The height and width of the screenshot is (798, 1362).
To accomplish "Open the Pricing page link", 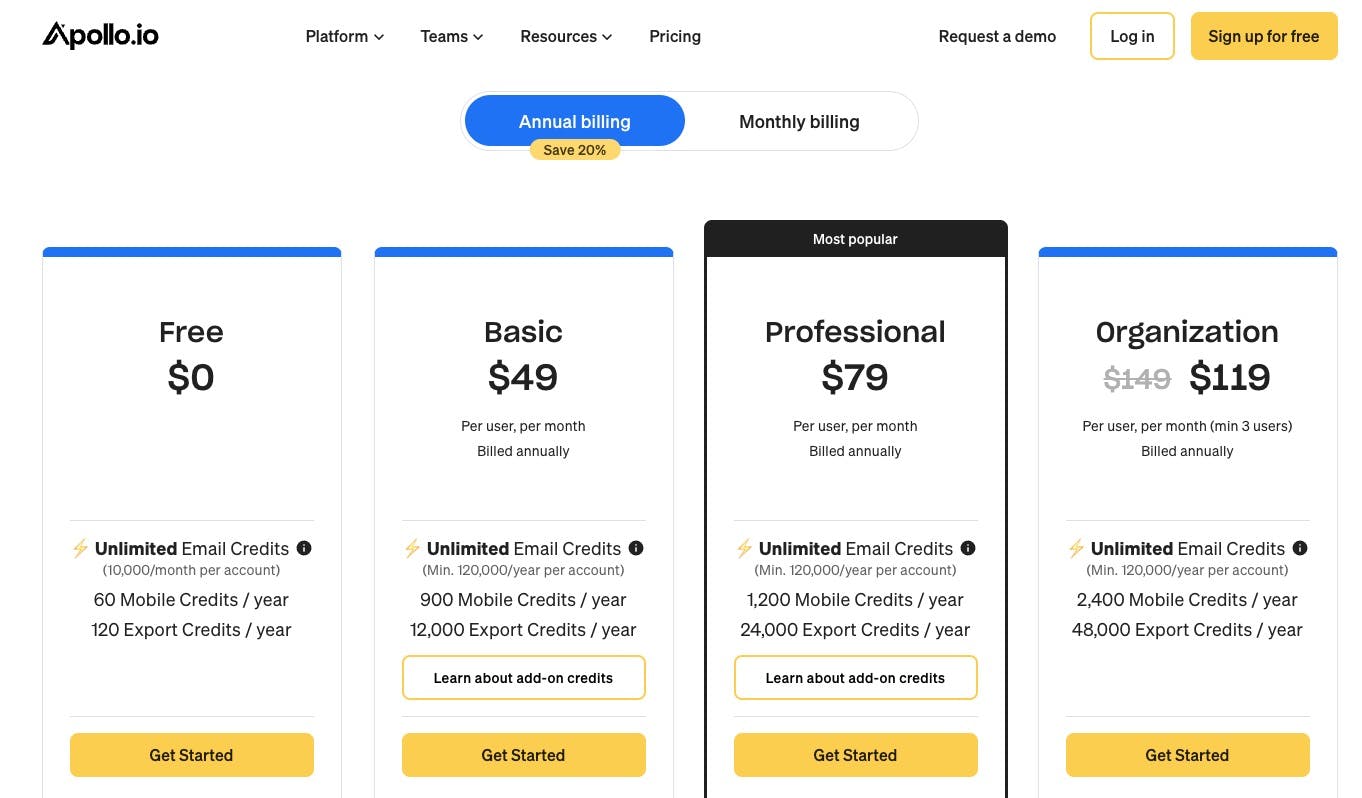I will tap(675, 37).
